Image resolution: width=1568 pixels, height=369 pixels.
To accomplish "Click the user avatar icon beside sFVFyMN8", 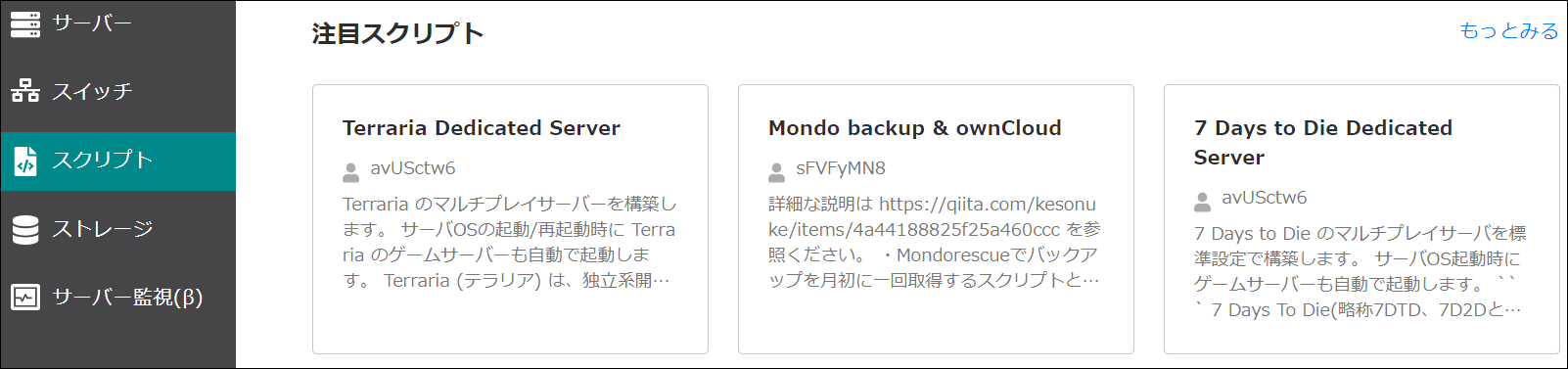I will click(776, 172).
